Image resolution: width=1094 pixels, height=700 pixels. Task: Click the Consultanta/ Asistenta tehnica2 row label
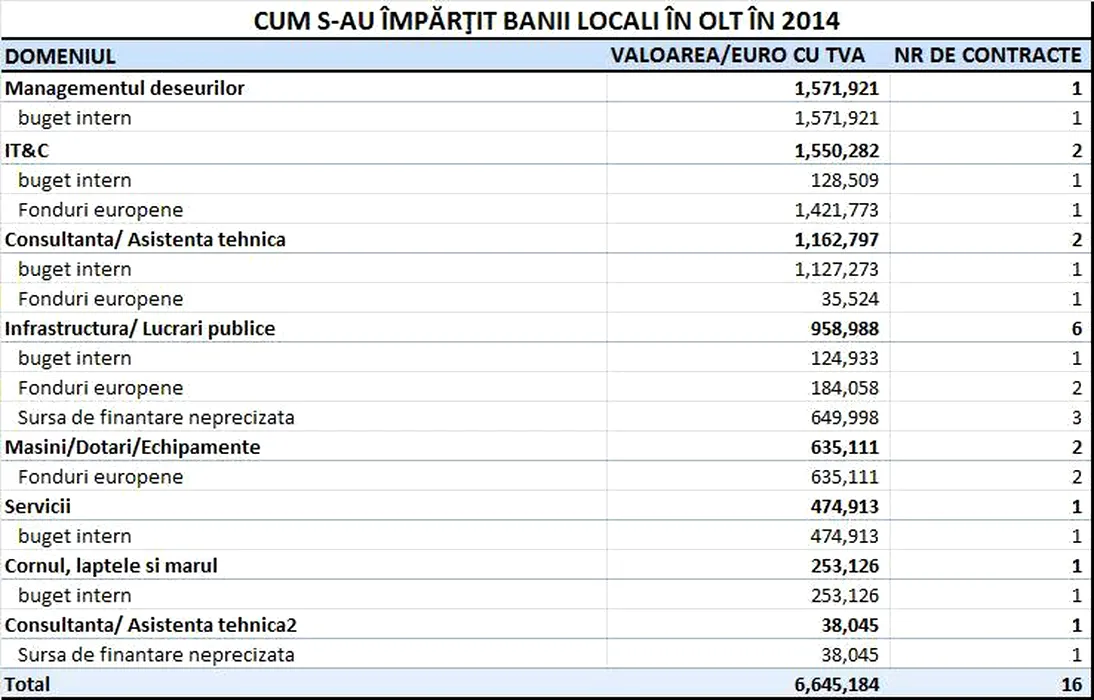click(151, 625)
